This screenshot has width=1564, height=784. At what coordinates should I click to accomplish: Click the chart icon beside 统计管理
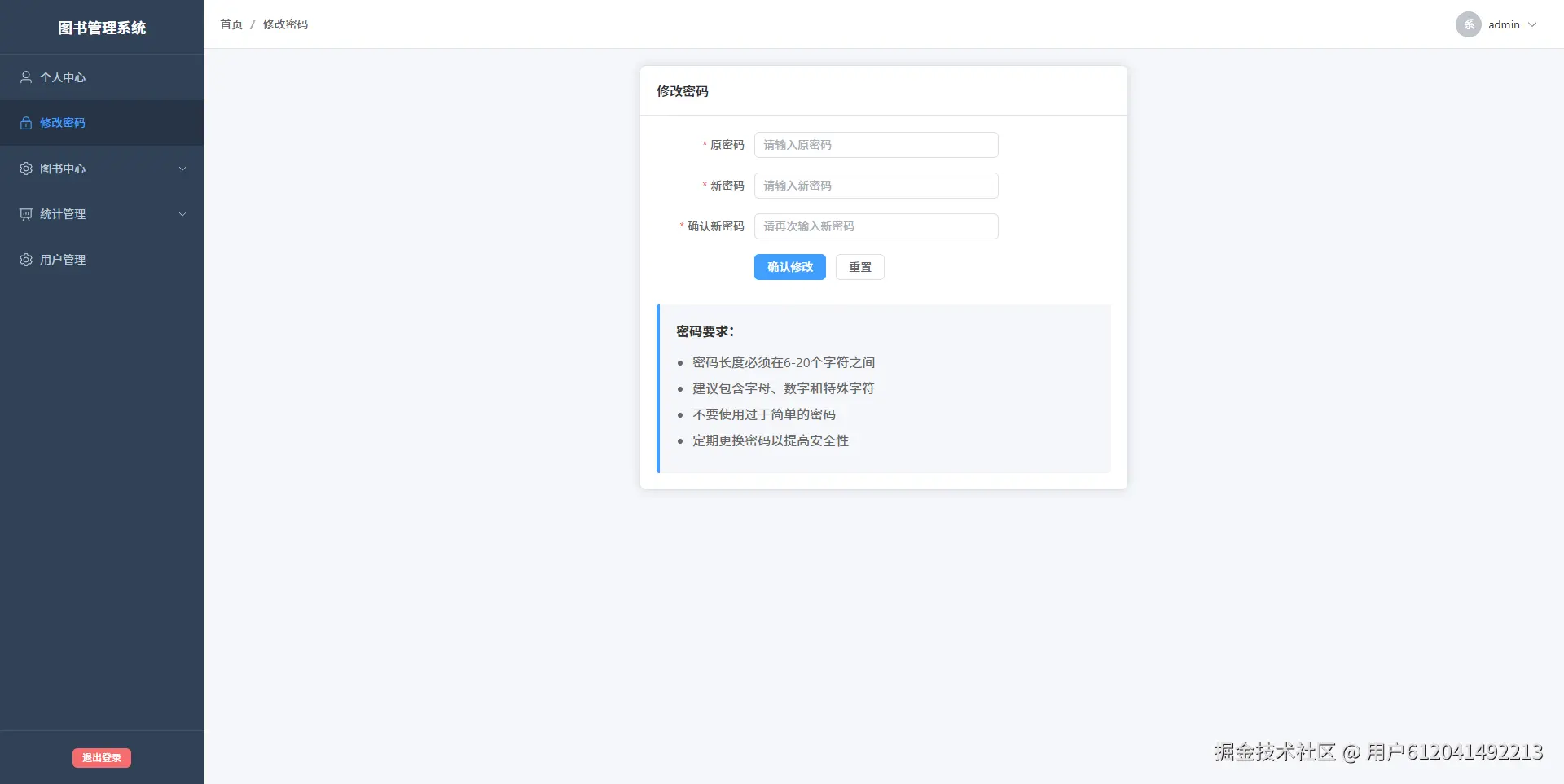coord(24,214)
